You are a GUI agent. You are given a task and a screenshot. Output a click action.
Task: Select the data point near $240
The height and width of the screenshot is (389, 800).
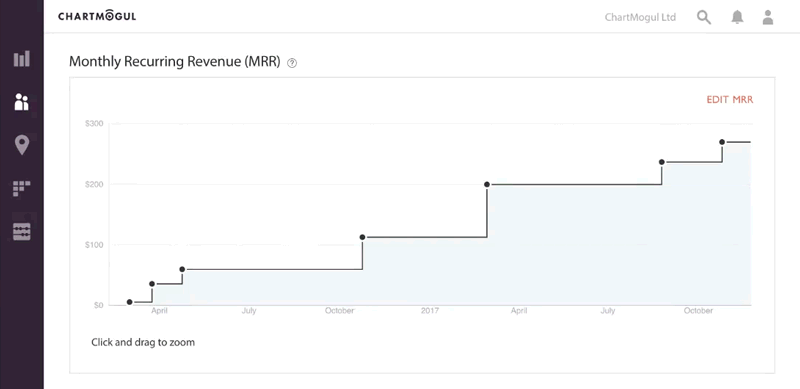tap(662, 162)
